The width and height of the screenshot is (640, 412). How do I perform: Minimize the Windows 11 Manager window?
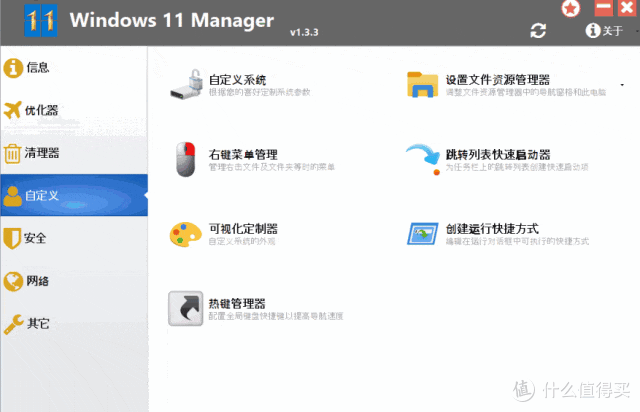(603, 8)
